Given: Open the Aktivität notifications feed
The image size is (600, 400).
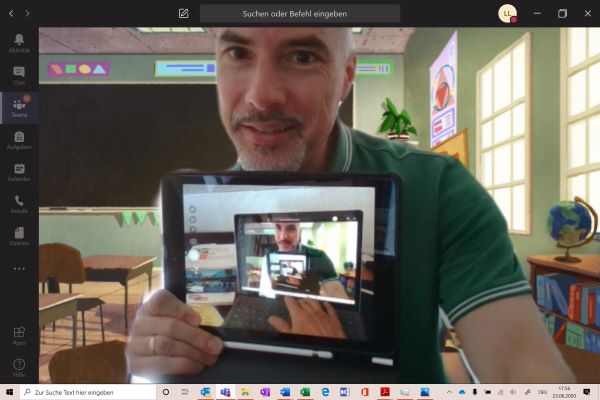Looking at the screenshot, I should [x=19, y=42].
